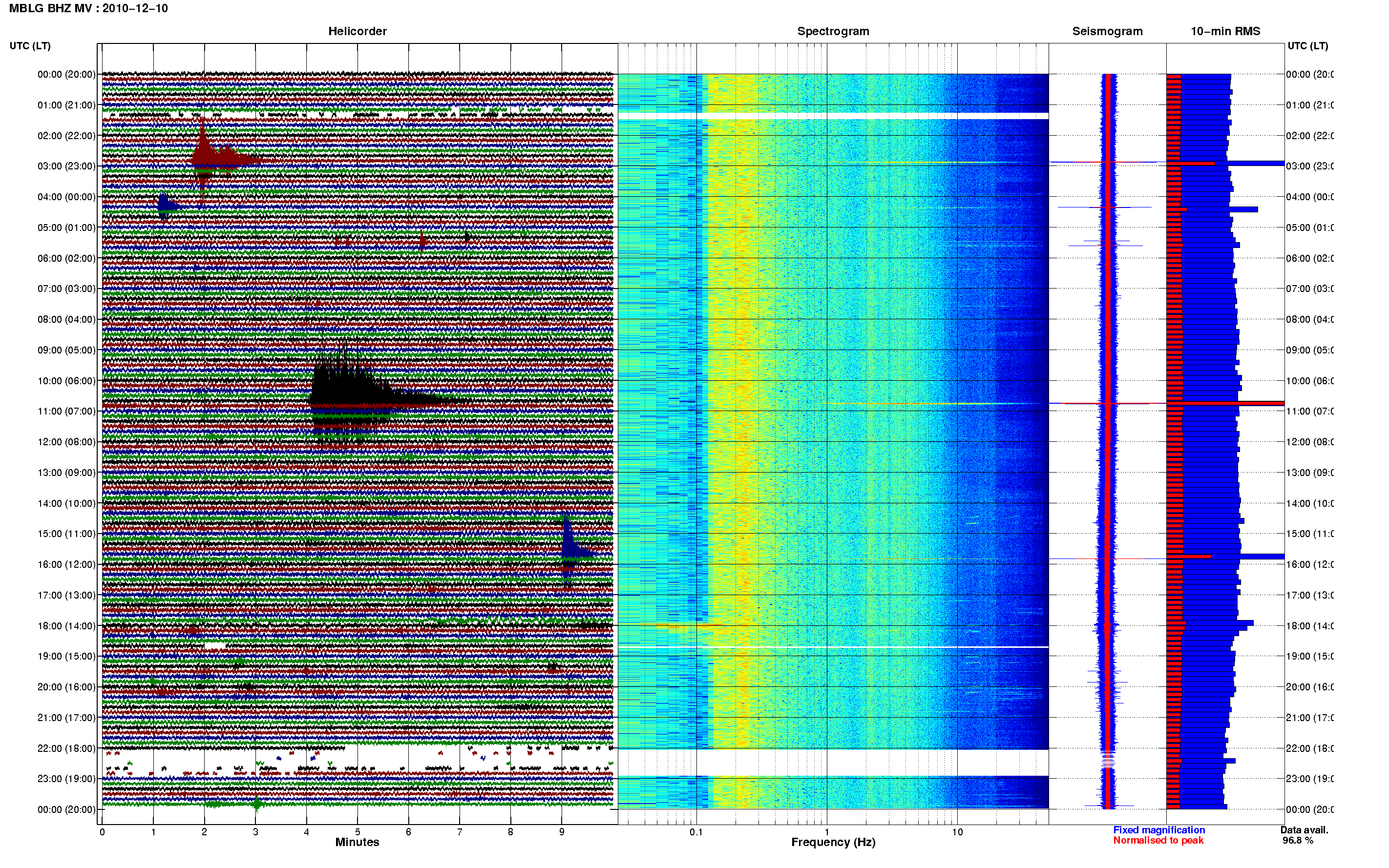Click the left-axis time label '23:00 (19:00)'
Viewport: 1389px width, 868px height.
coord(66,779)
